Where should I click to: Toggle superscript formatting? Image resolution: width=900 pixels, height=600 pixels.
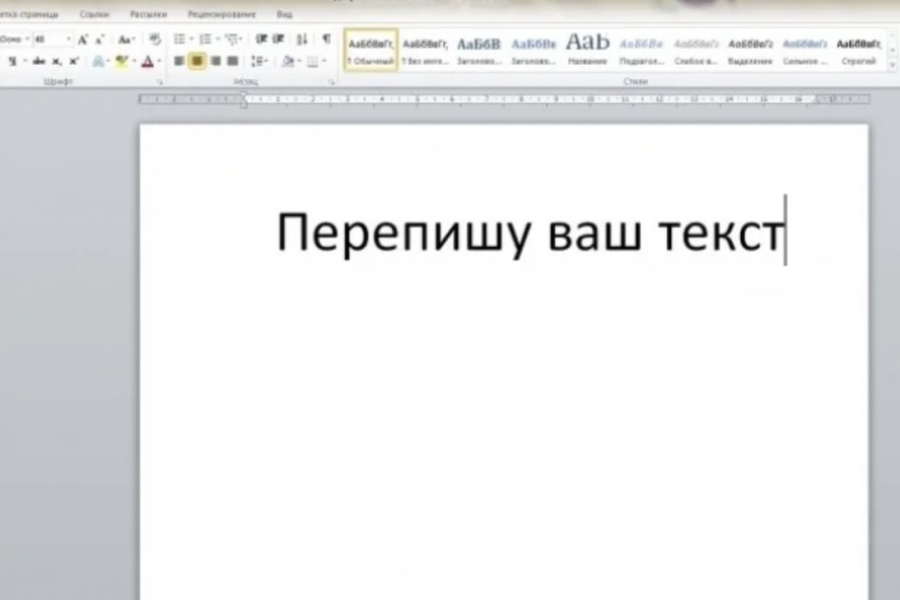(73, 61)
